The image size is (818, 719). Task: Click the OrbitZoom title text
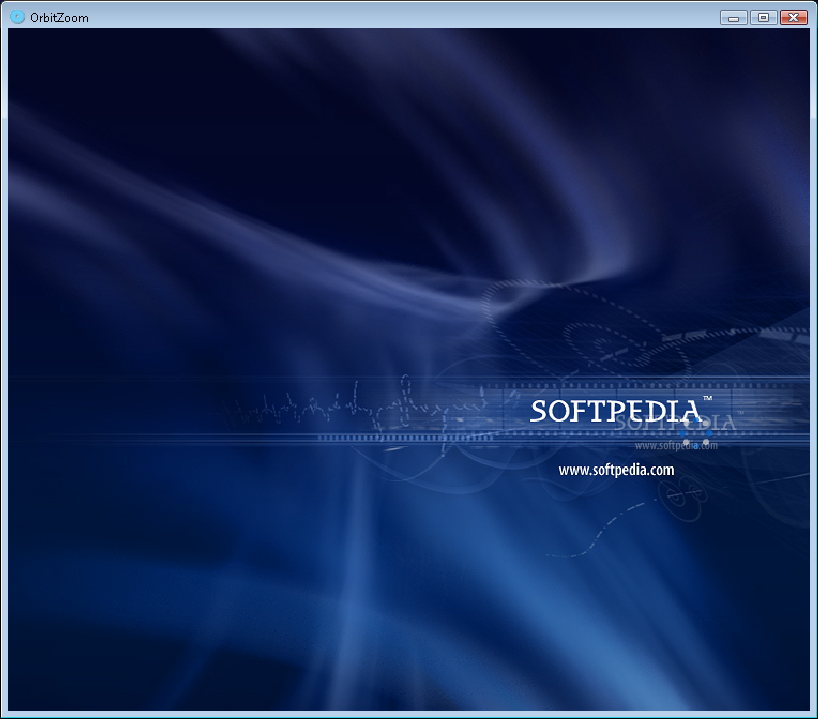coord(59,18)
